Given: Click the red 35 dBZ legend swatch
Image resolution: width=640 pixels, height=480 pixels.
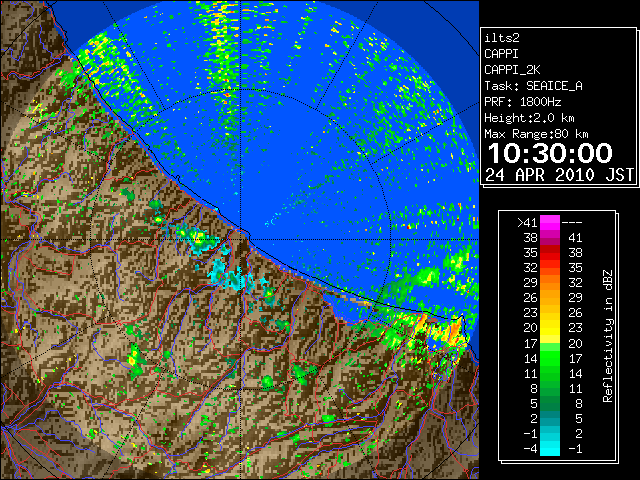Looking at the screenshot, I should point(550,253).
